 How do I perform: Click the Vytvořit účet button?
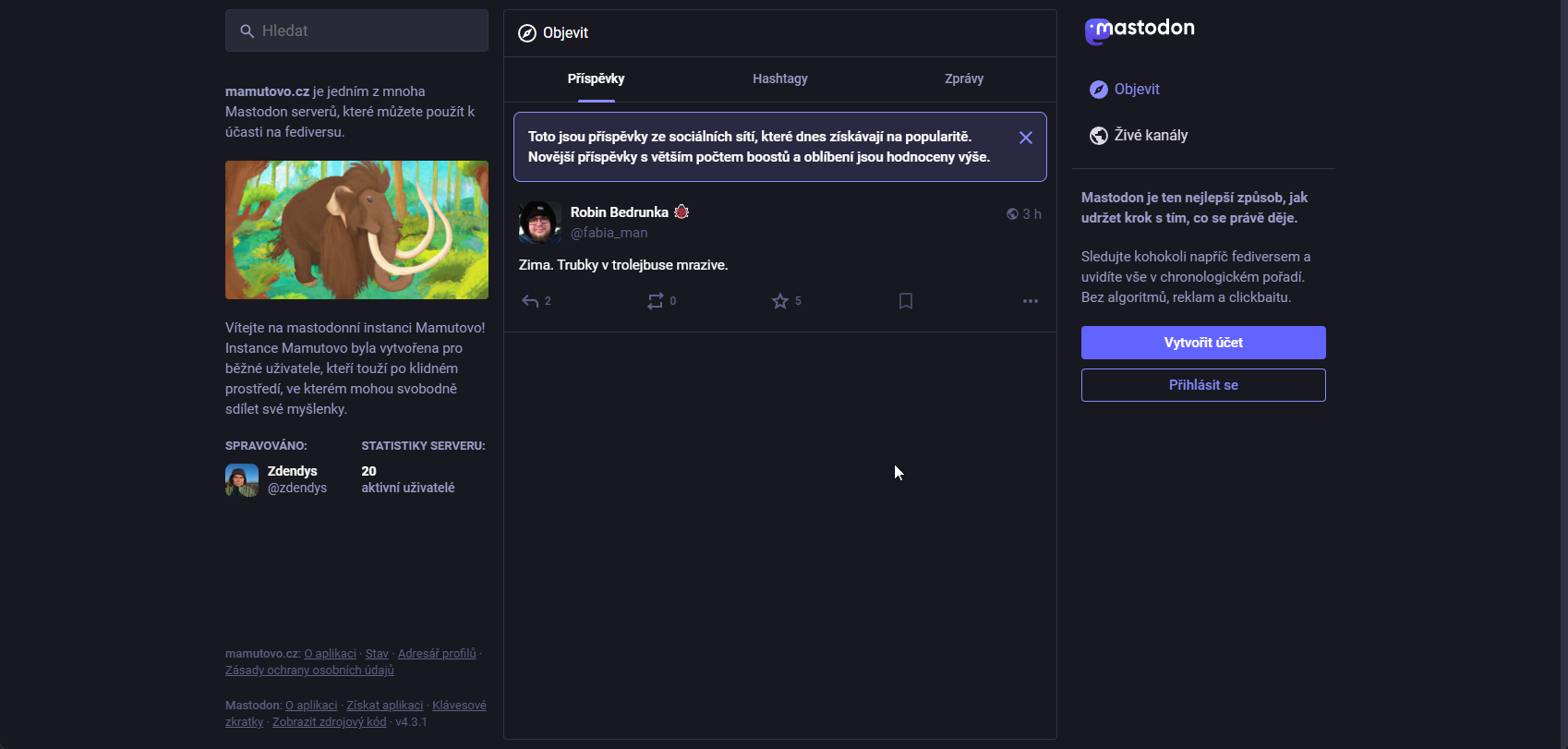[1203, 343]
